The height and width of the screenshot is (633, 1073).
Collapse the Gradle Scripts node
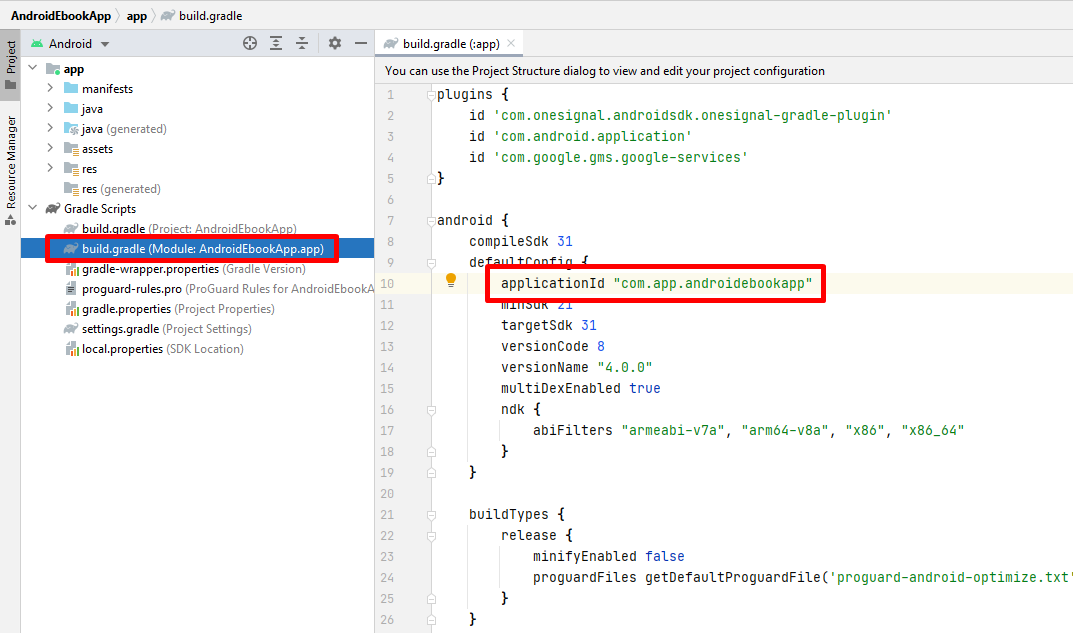[x=33, y=209]
